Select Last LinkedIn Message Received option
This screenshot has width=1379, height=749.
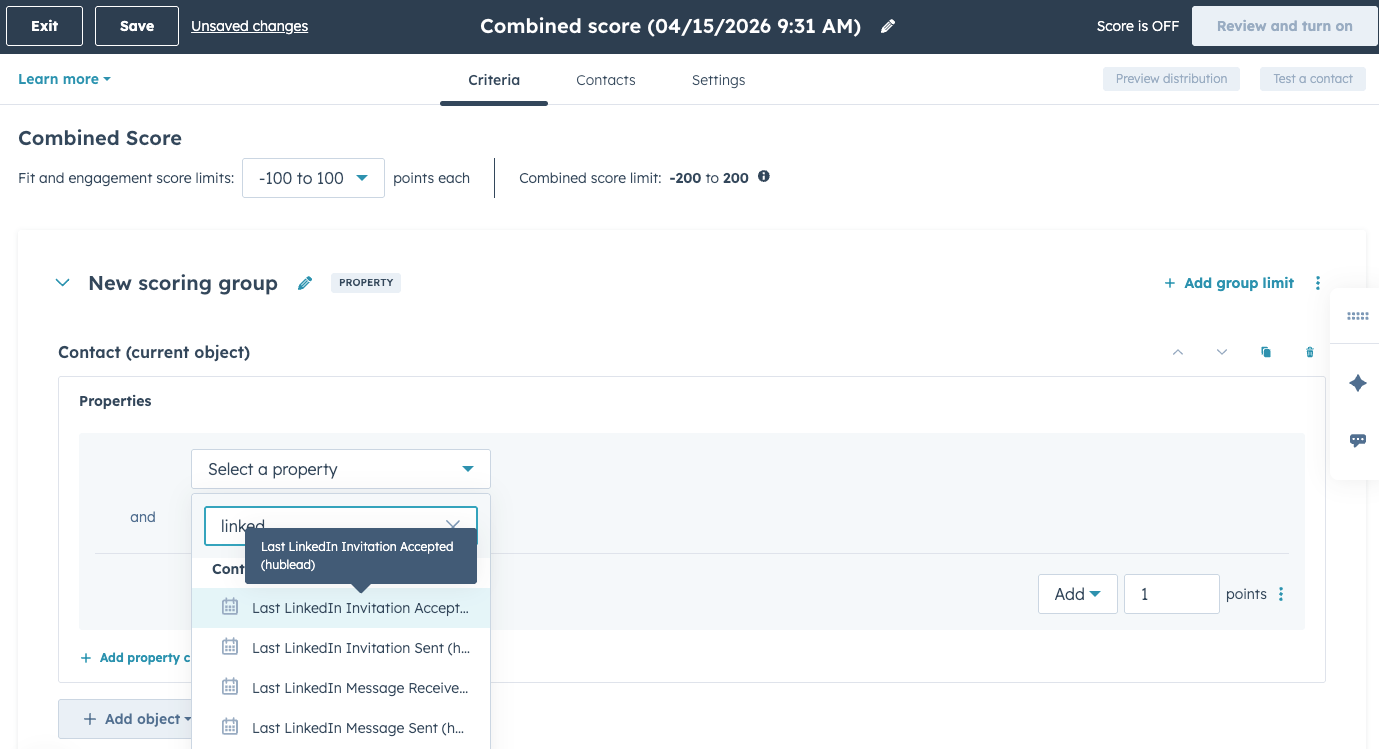tap(341, 688)
